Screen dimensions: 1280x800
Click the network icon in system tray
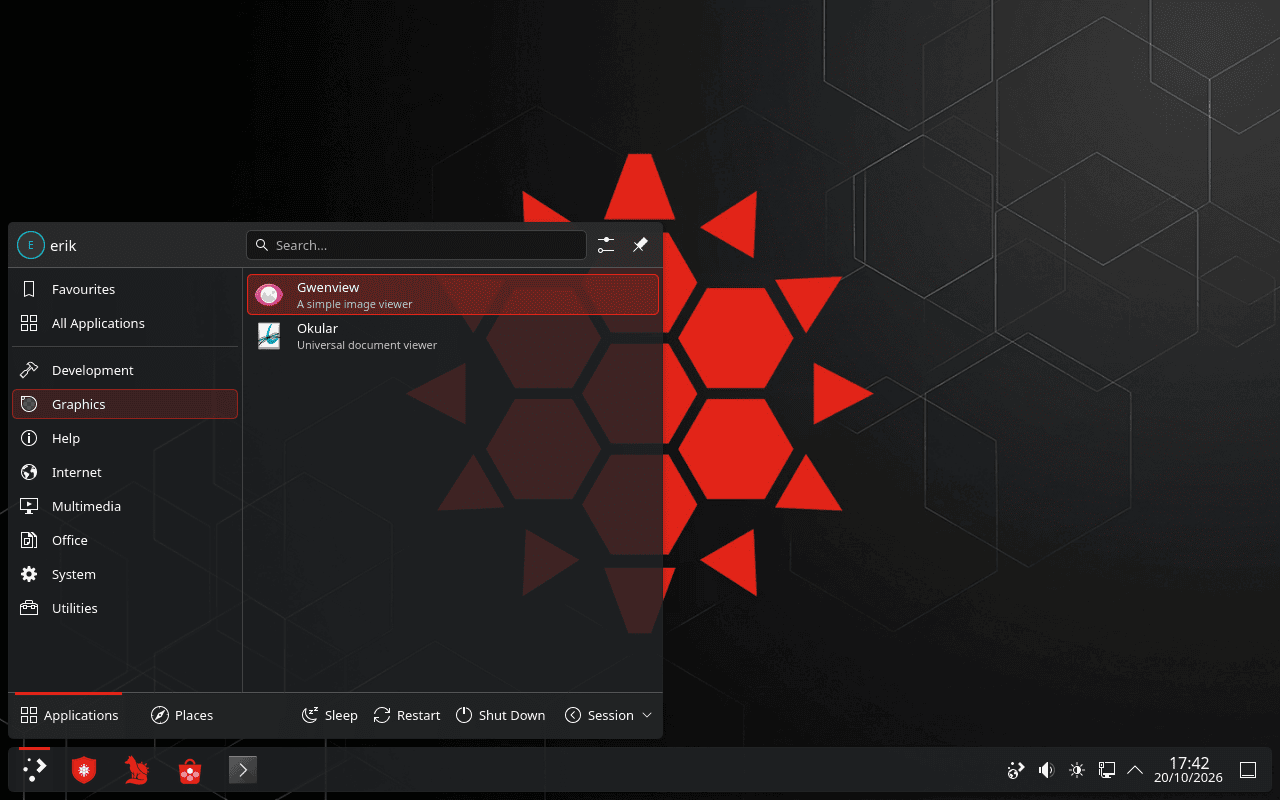(x=1107, y=770)
